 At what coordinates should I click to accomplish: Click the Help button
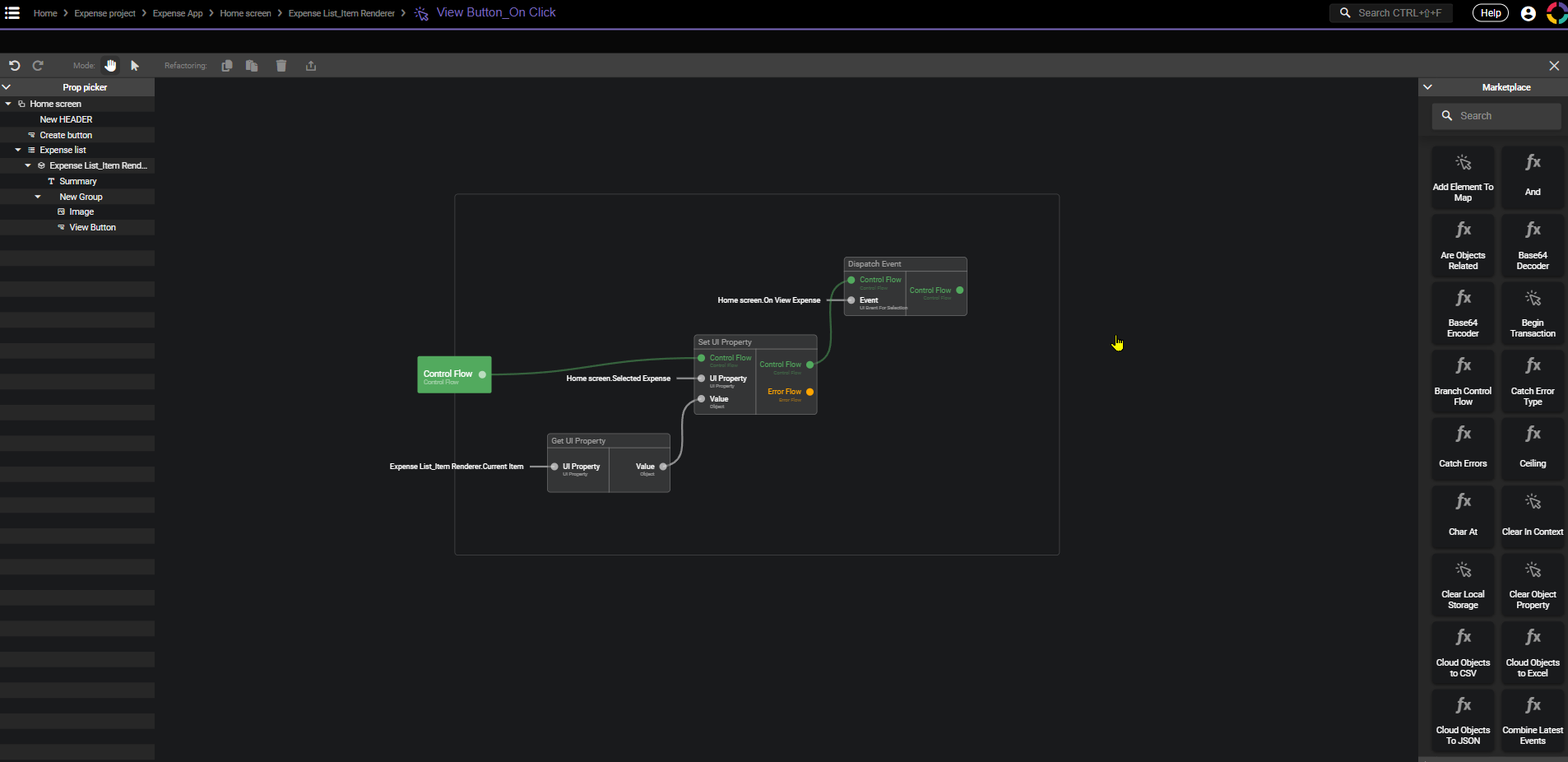point(1490,12)
